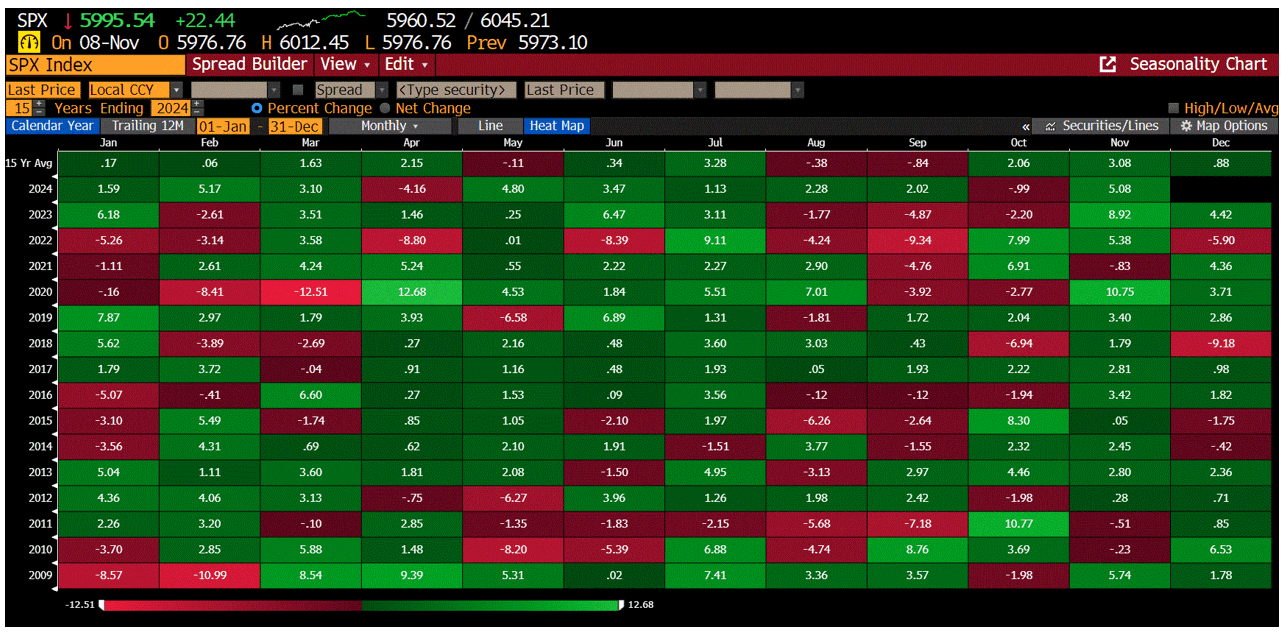The height and width of the screenshot is (636, 1288).
Task: Click the 2024 year ending input field
Action: click(x=172, y=107)
